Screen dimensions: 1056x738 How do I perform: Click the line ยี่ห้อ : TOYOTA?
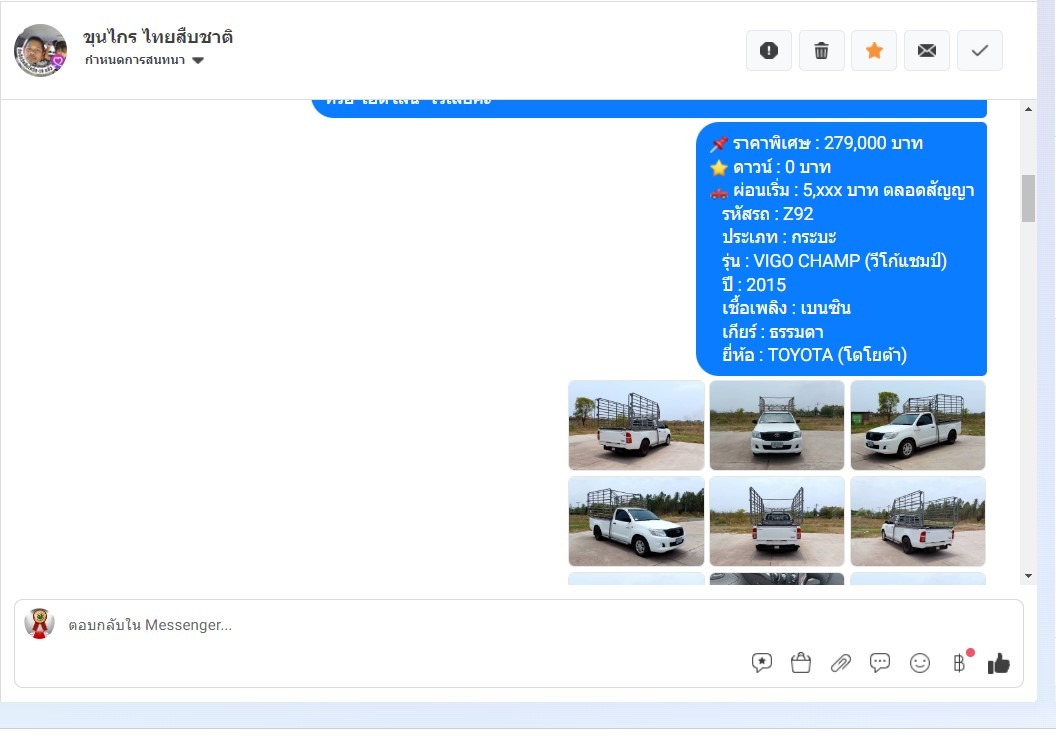coord(814,355)
